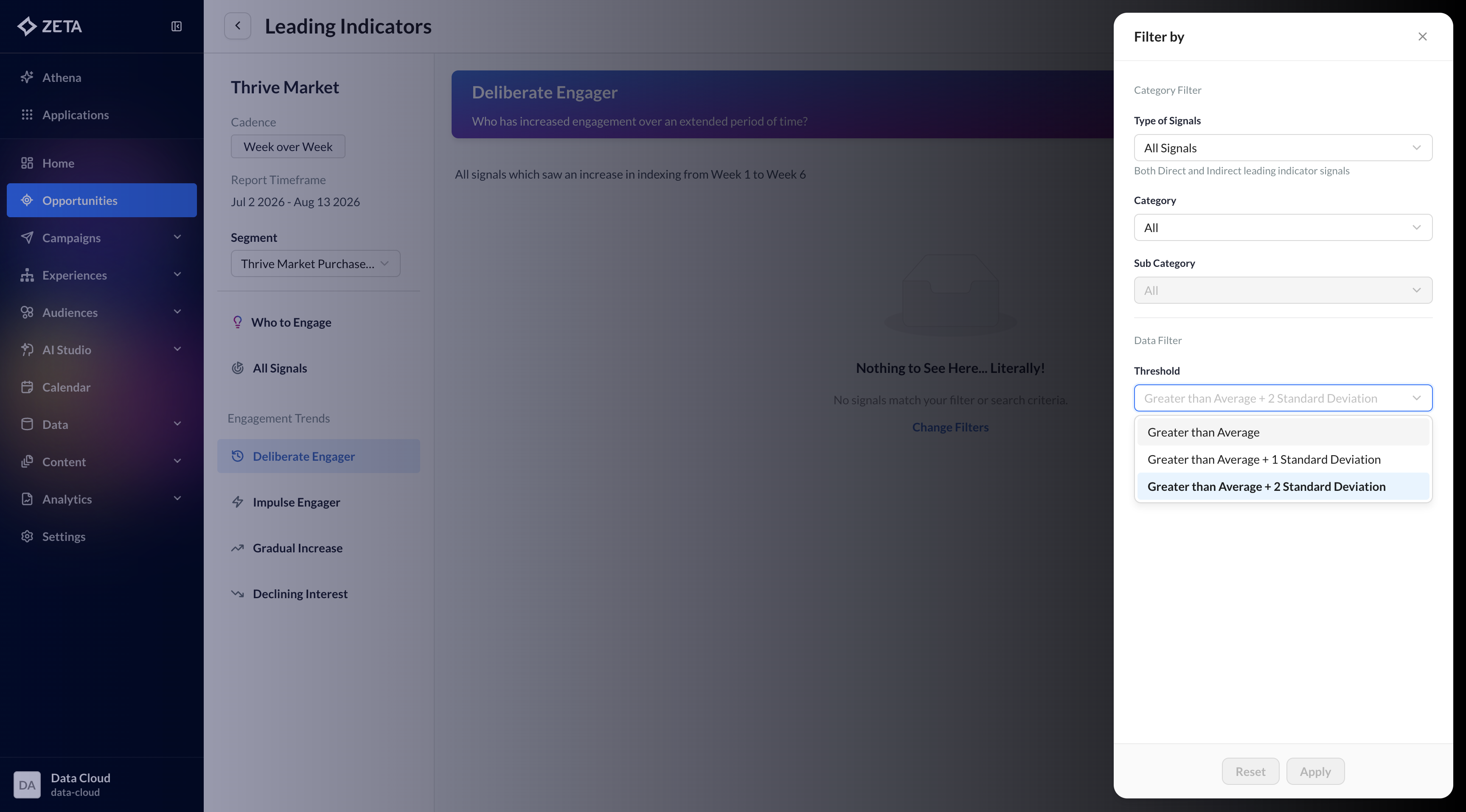Expand the Experiences menu chevron
Screen dimensions: 1466x812
click(177, 274)
